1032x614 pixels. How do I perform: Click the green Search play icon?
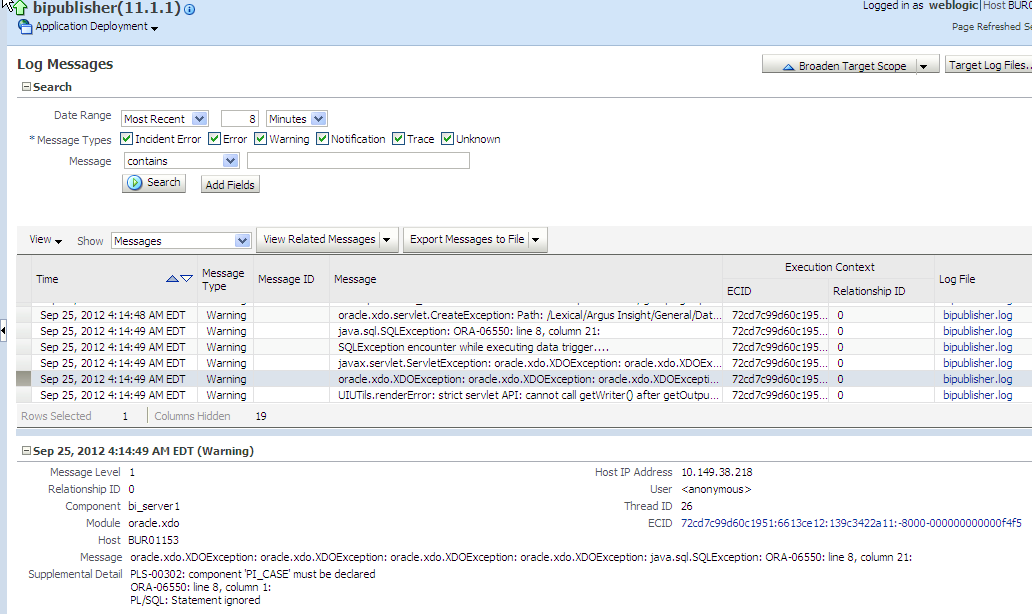135,183
